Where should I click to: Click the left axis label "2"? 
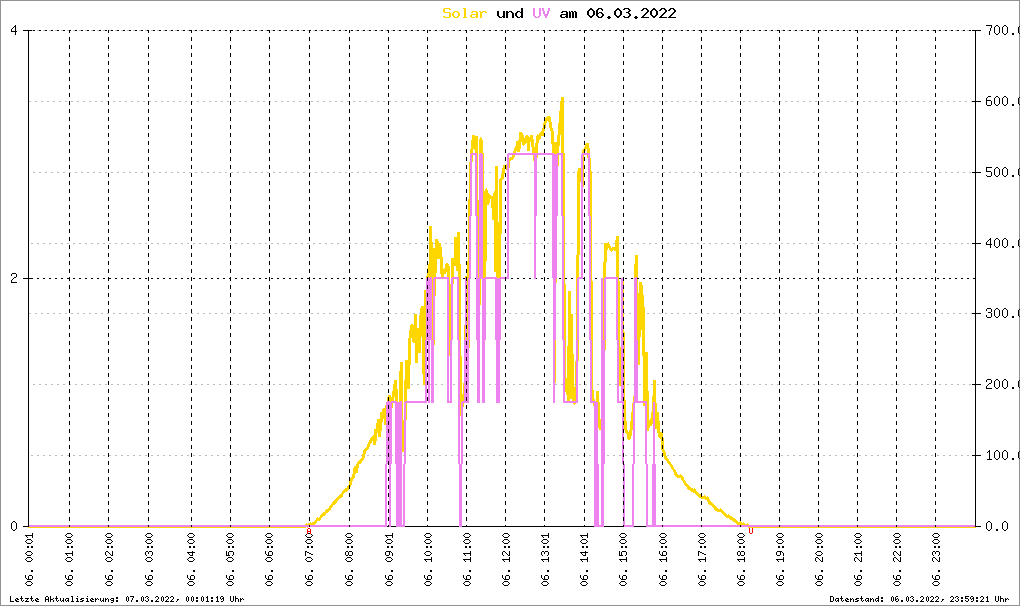14,278
